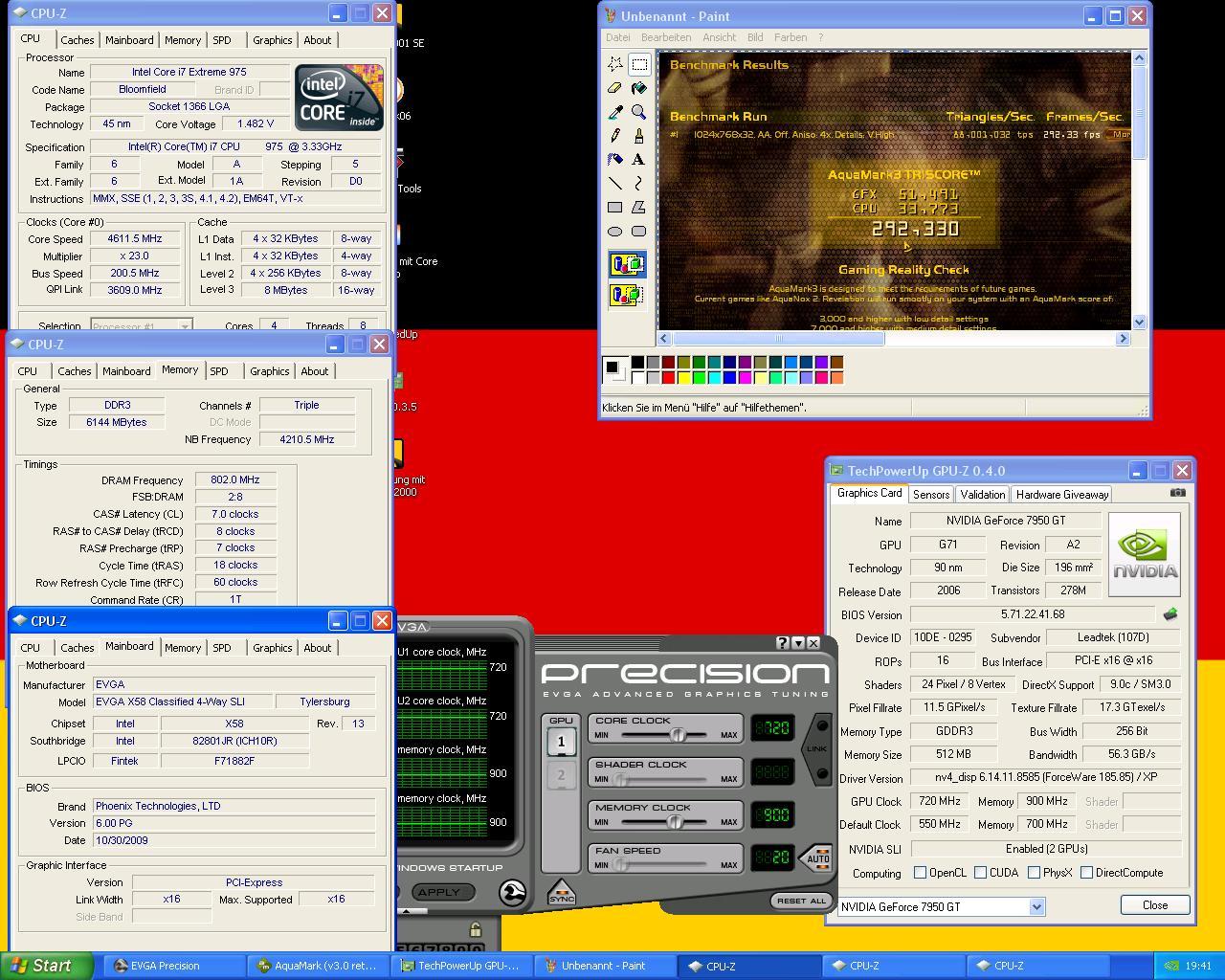Select the Free-Form Select tool in Paint

615,64
